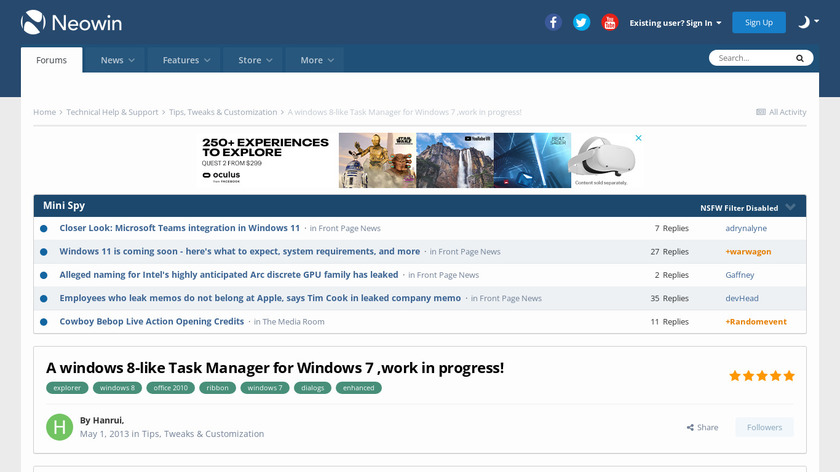Click the dialogs tag

[x=312, y=388]
